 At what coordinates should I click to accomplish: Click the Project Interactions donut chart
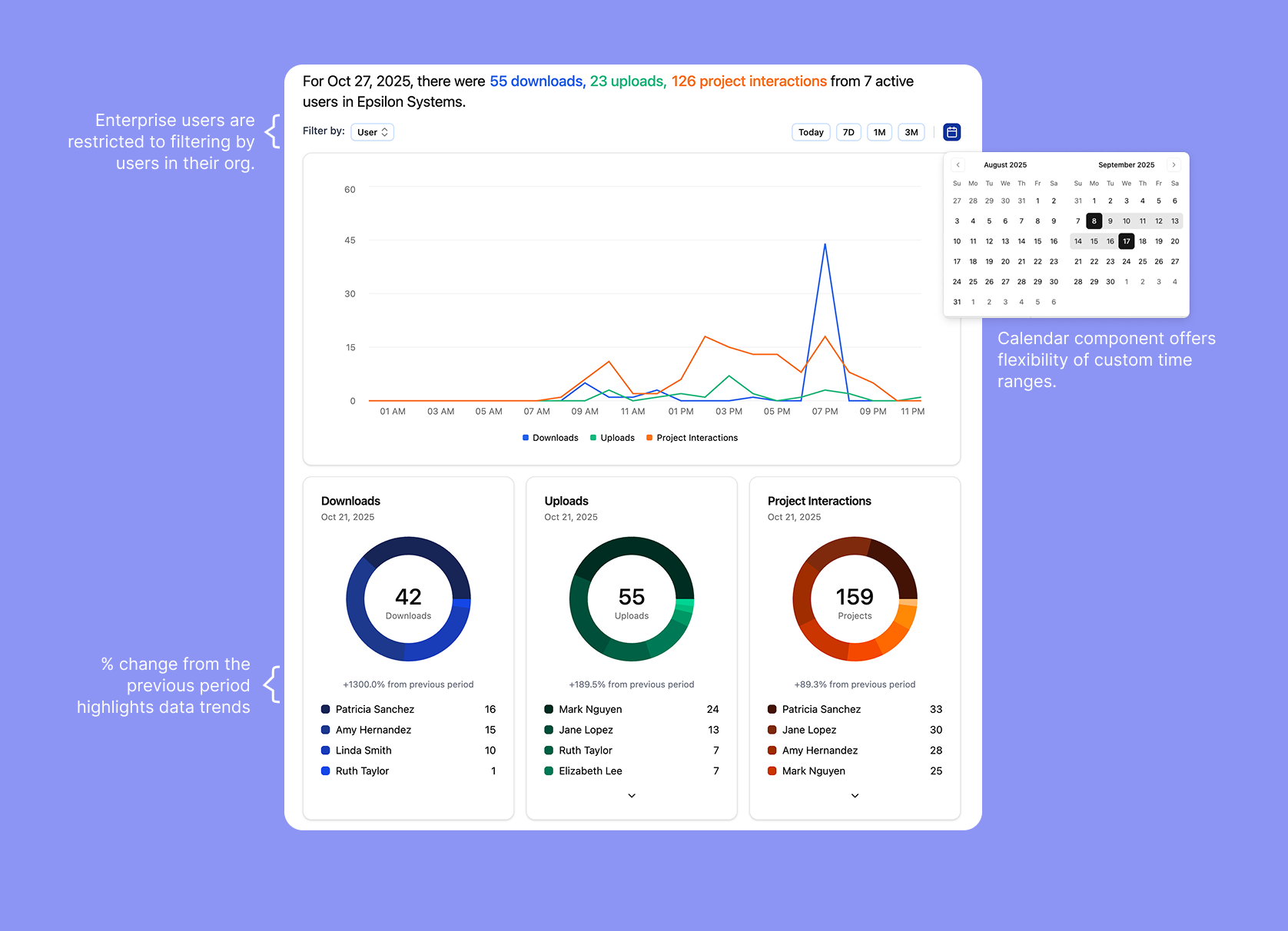click(855, 598)
